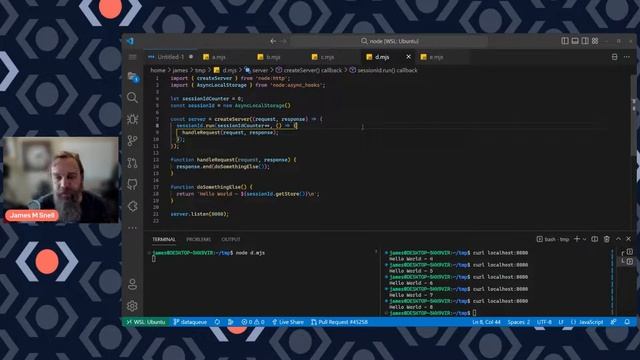Image resolution: width=640 pixels, height=360 pixels.
Task: Close the d.mjs tab
Action: 408,57
